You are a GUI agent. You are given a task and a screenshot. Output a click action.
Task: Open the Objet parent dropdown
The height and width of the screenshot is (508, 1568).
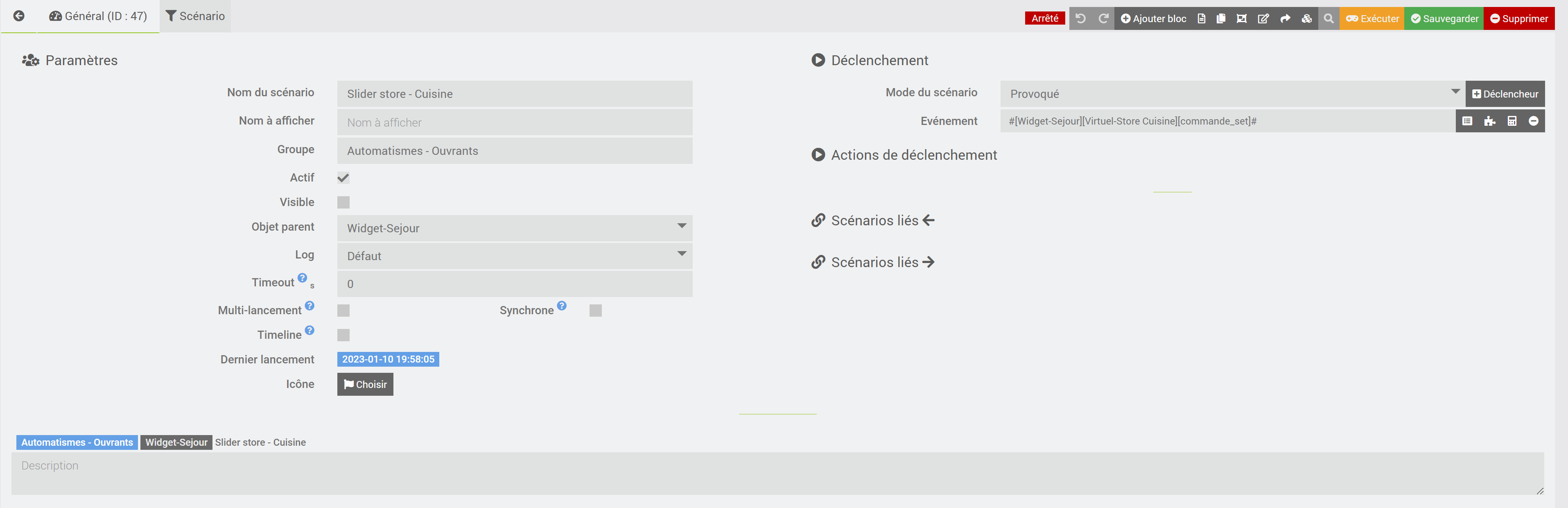514,228
